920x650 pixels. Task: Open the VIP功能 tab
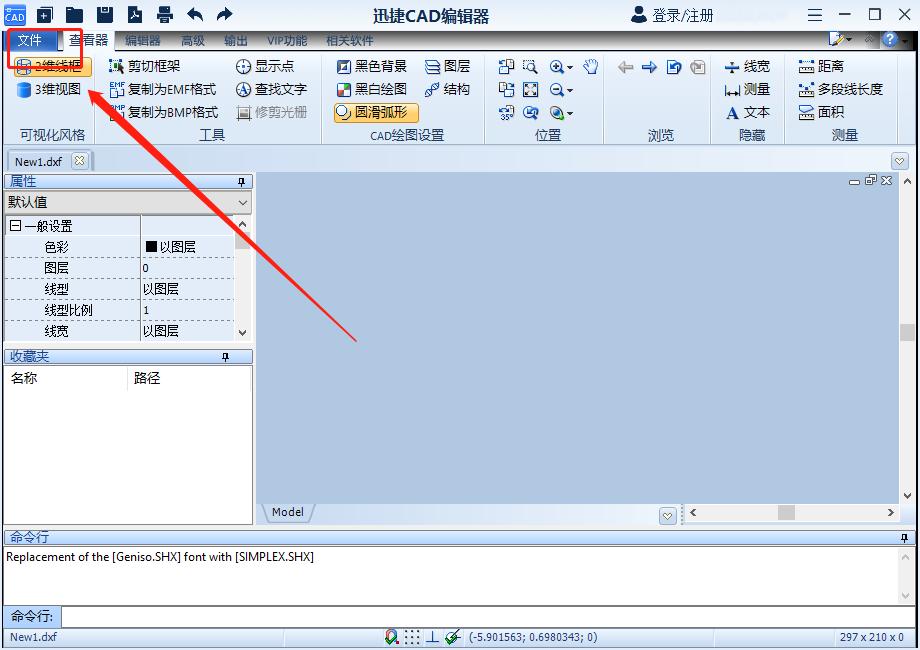tap(287, 40)
